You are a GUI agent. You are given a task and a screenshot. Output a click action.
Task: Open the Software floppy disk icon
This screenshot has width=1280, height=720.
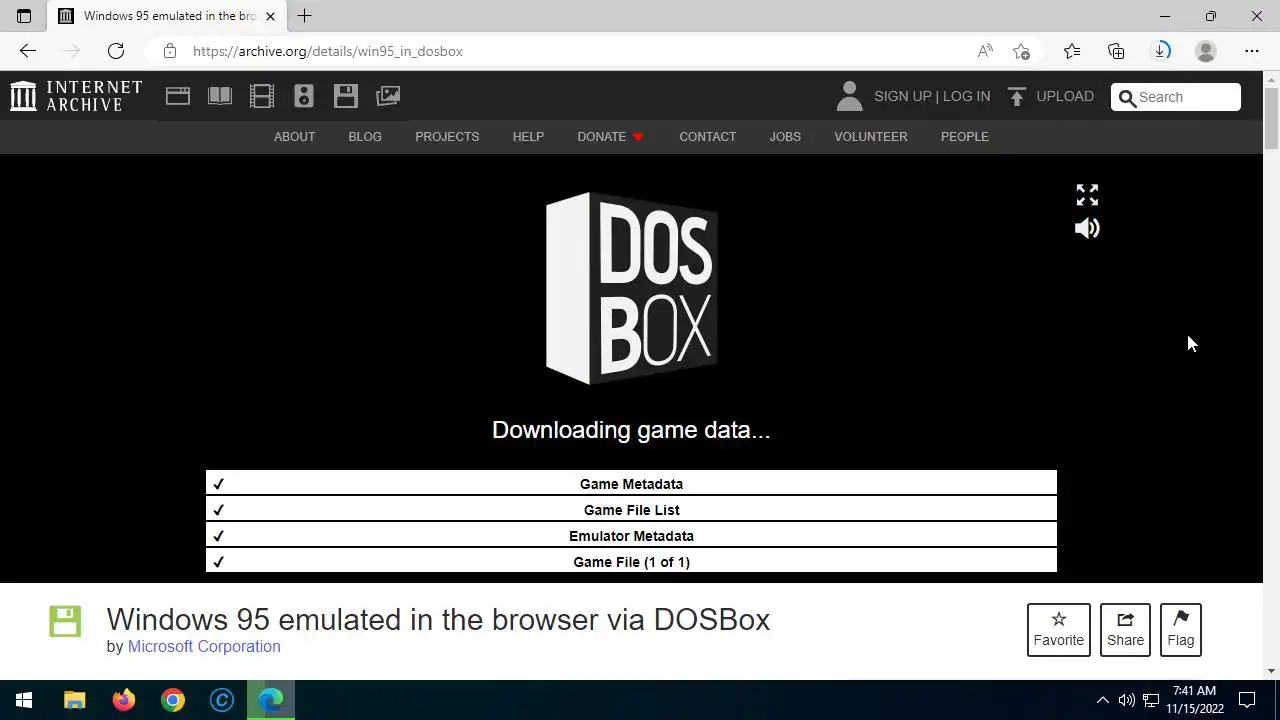pyautogui.click(x=346, y=96)
